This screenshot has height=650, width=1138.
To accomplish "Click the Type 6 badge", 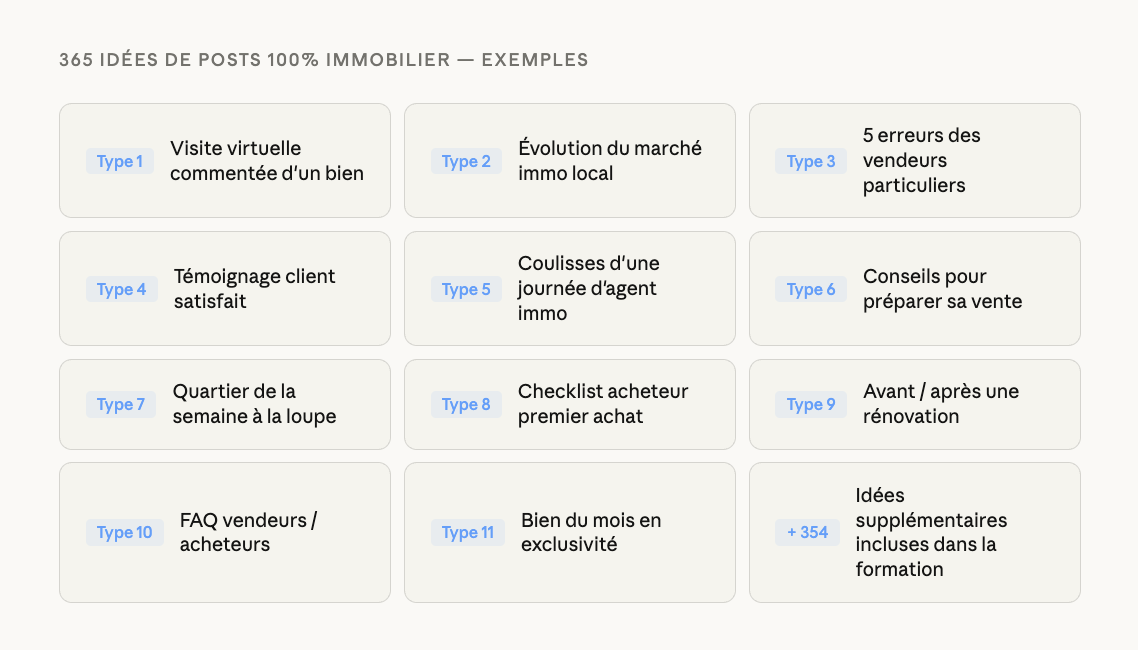I will pyautogui.click(x=811, y=289).
